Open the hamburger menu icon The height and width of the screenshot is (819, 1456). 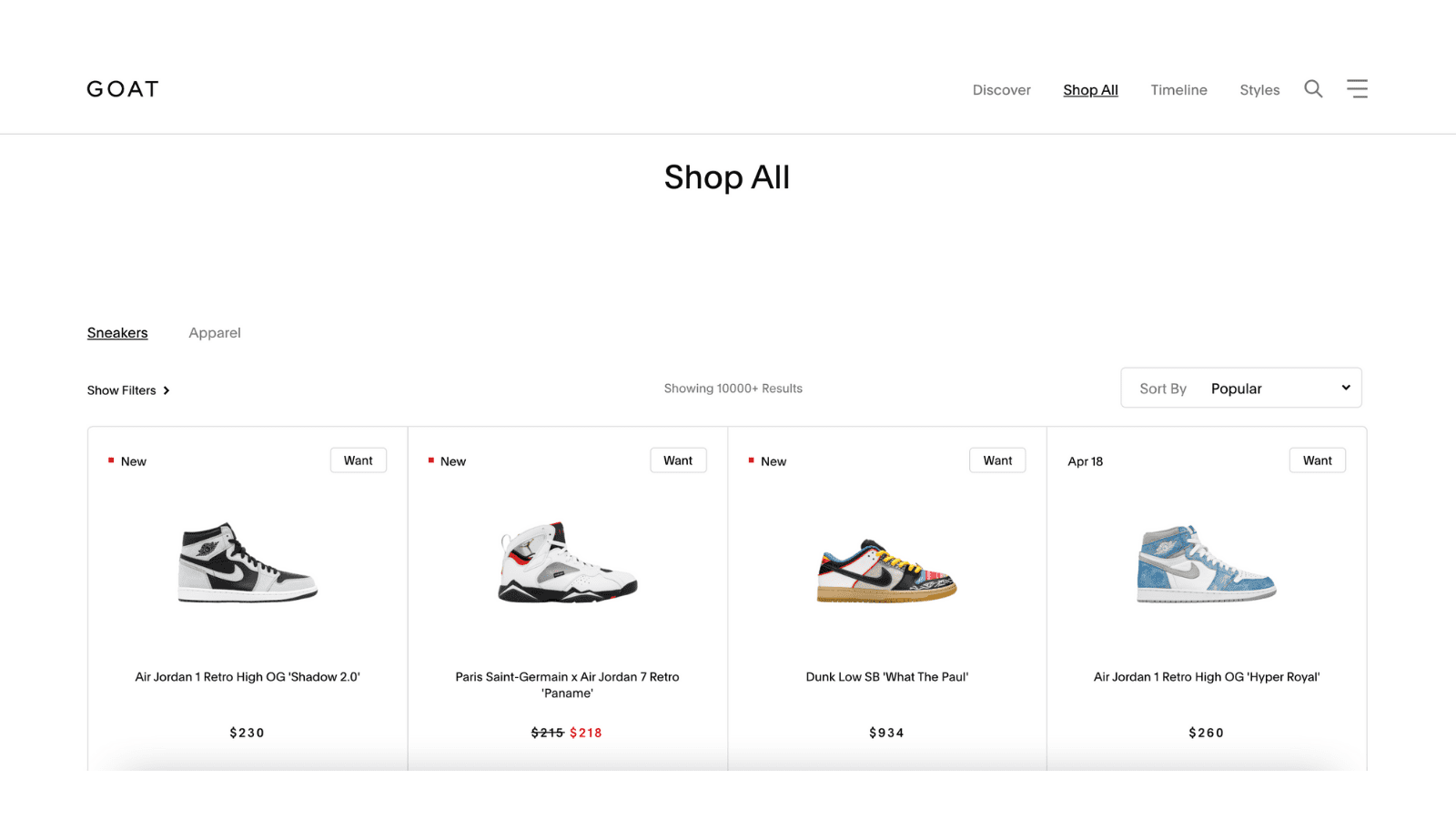pos(1357,88)
